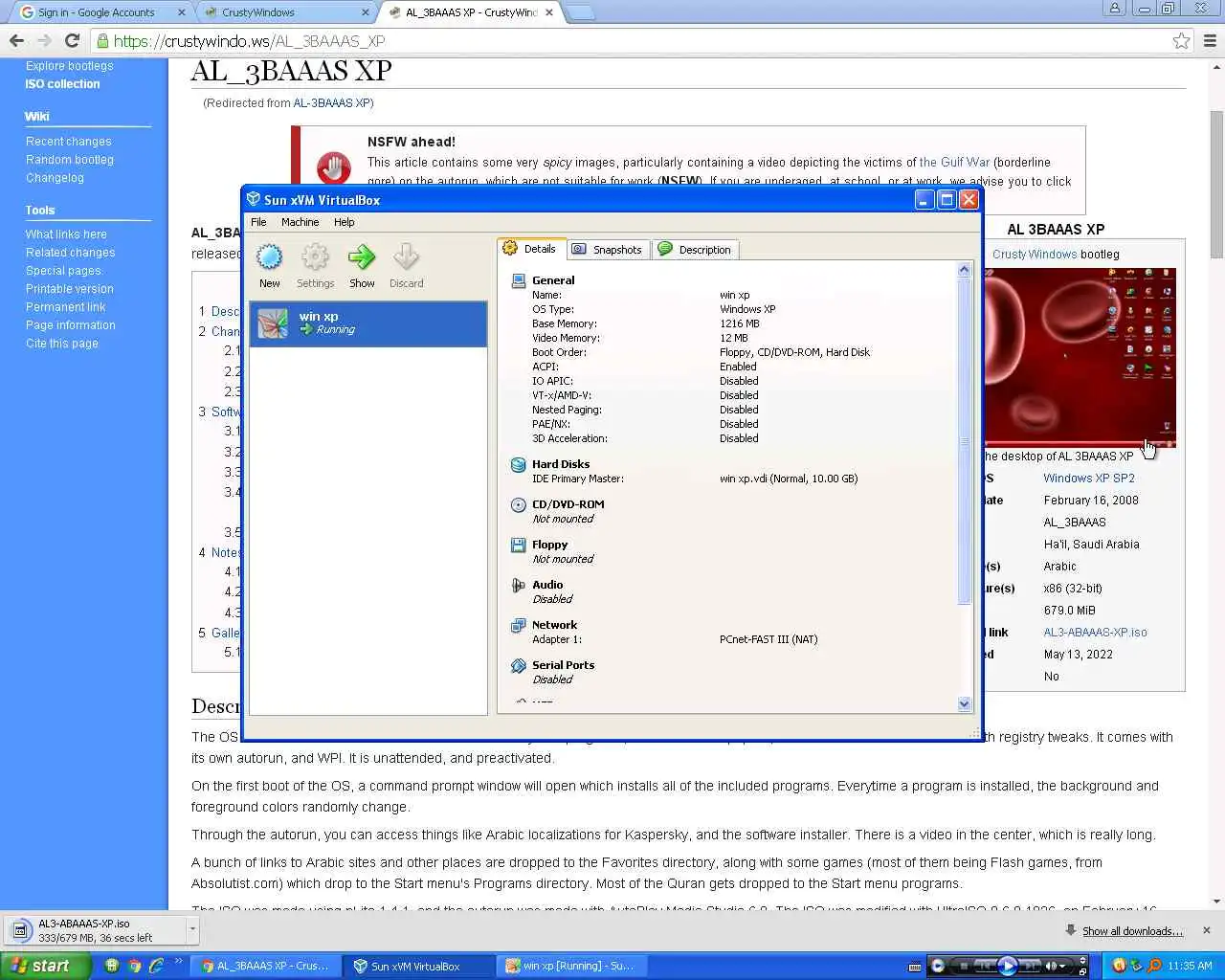The width and height of the screenshot is (1225, 980).
Task: Click the General section computer icon
Action: click(519, 280)
